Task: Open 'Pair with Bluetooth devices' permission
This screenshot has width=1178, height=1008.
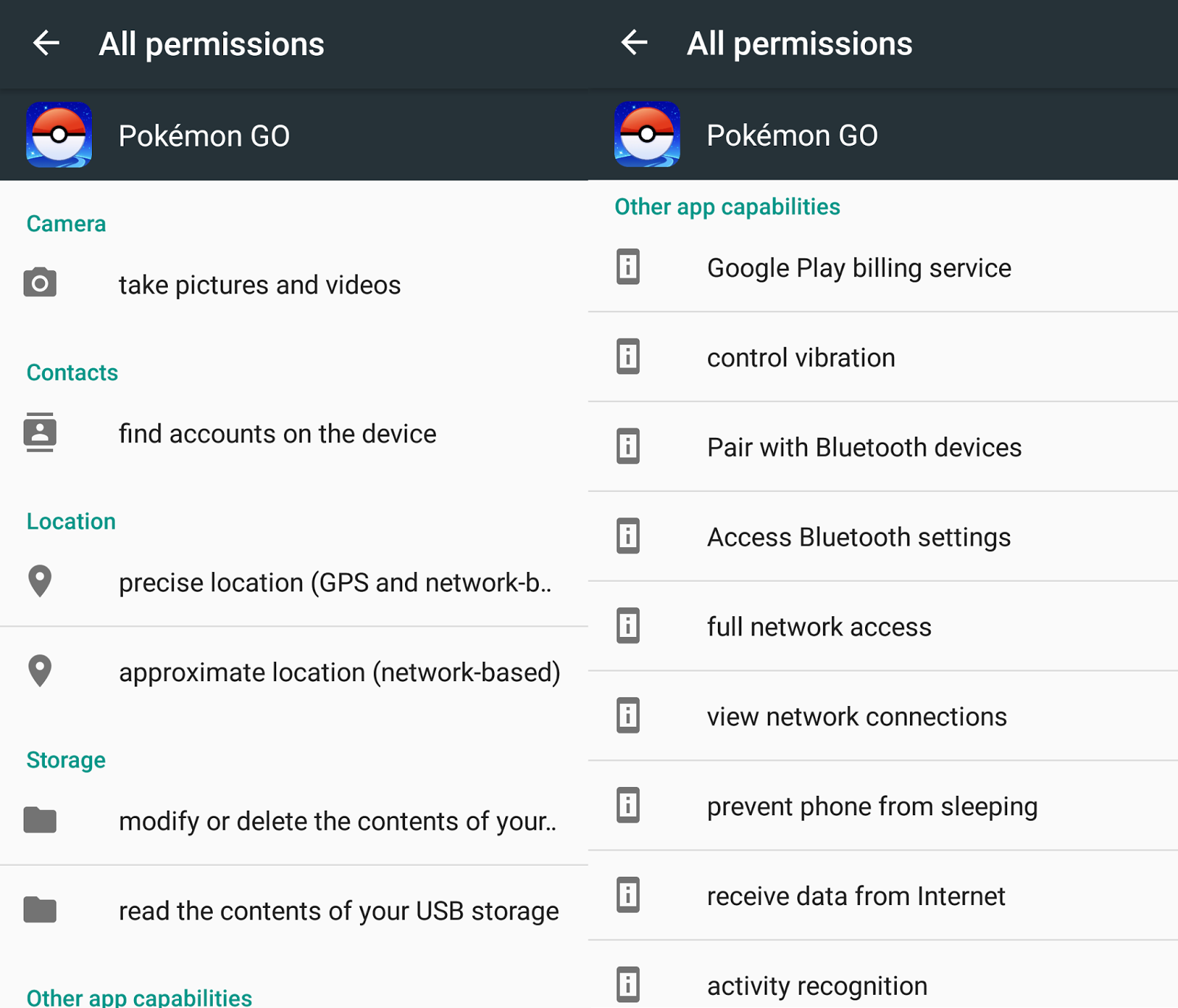Action: (864, 447)
